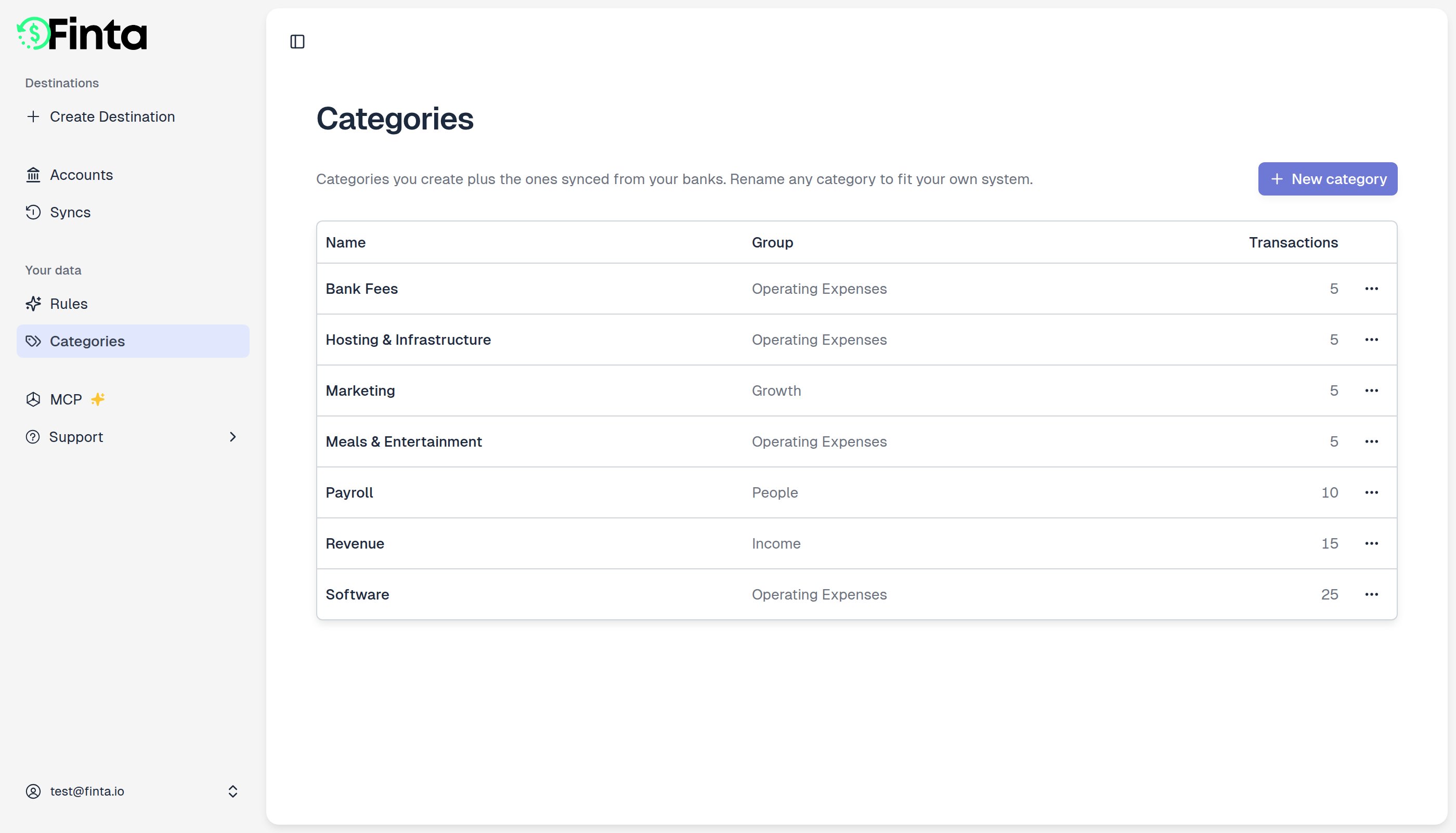Click Operating Expenses in the Software row

tap(818, 594)
